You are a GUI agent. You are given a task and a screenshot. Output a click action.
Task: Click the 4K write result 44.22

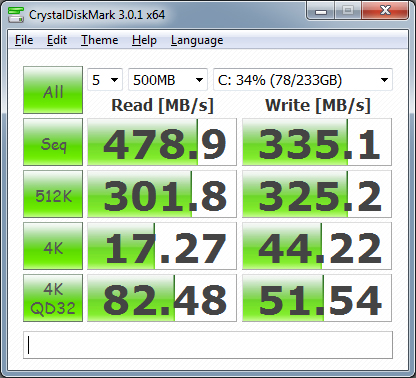click(317, 246)
